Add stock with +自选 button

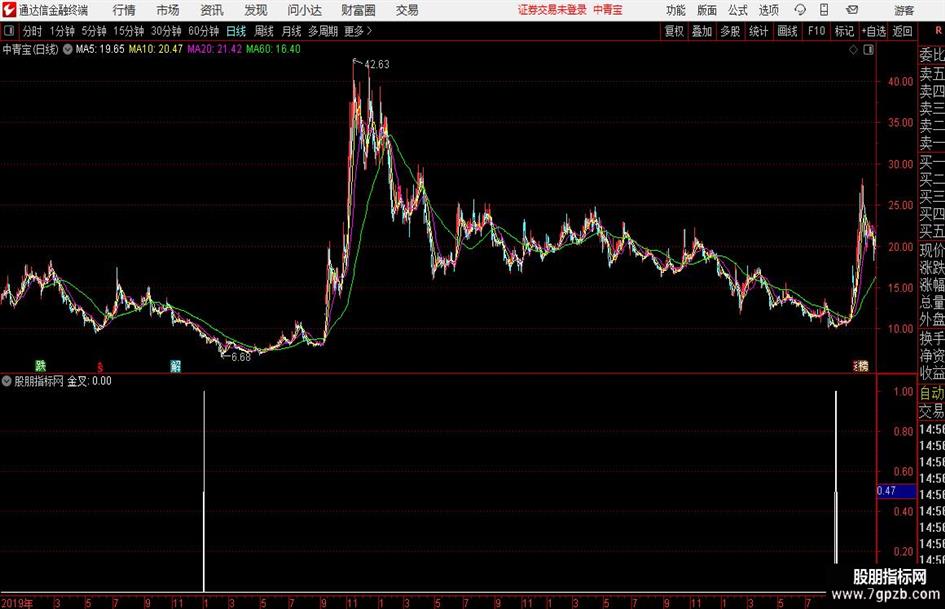[x=874, y=31]
